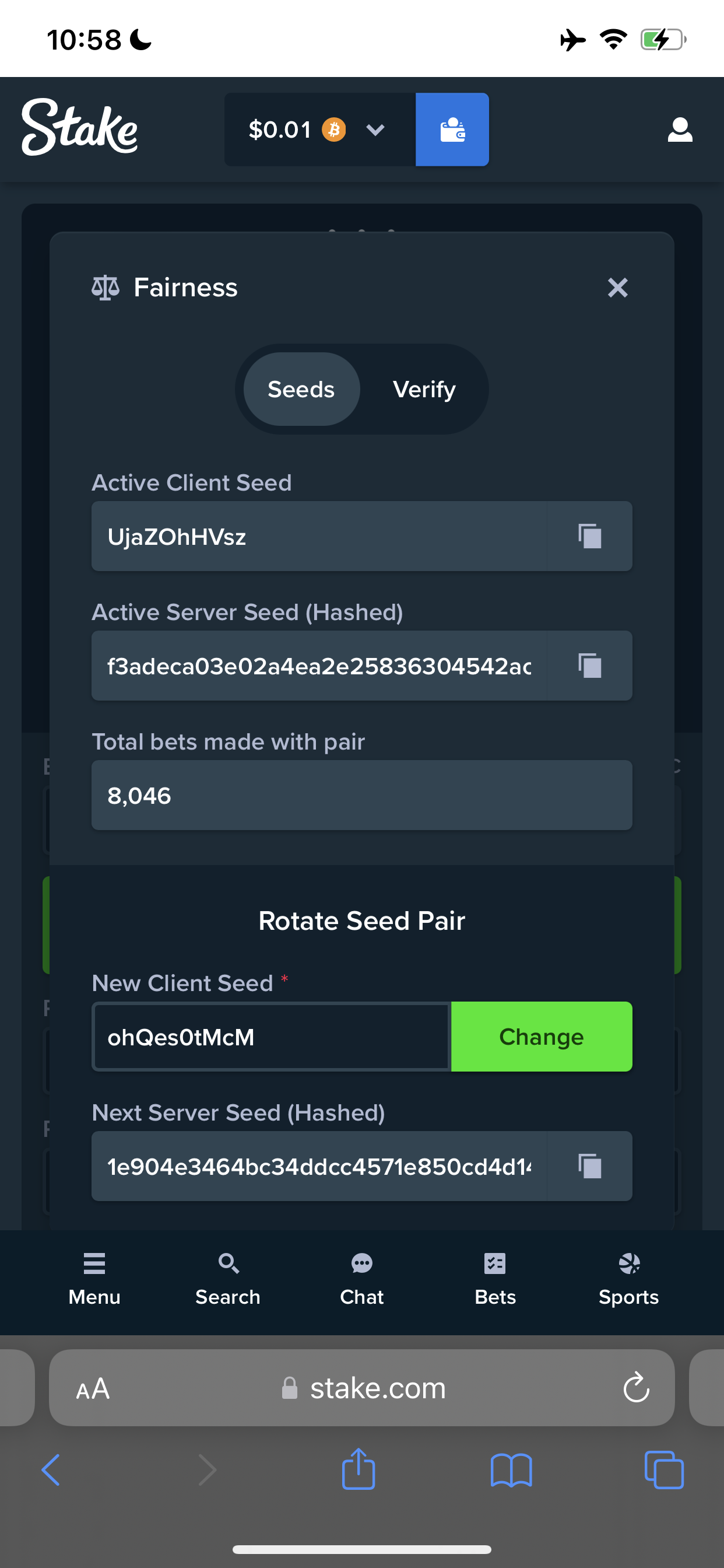Open the Menu hamburger icon
The width and height of the screenshot is (724, 1568).
pos(94,1263)
